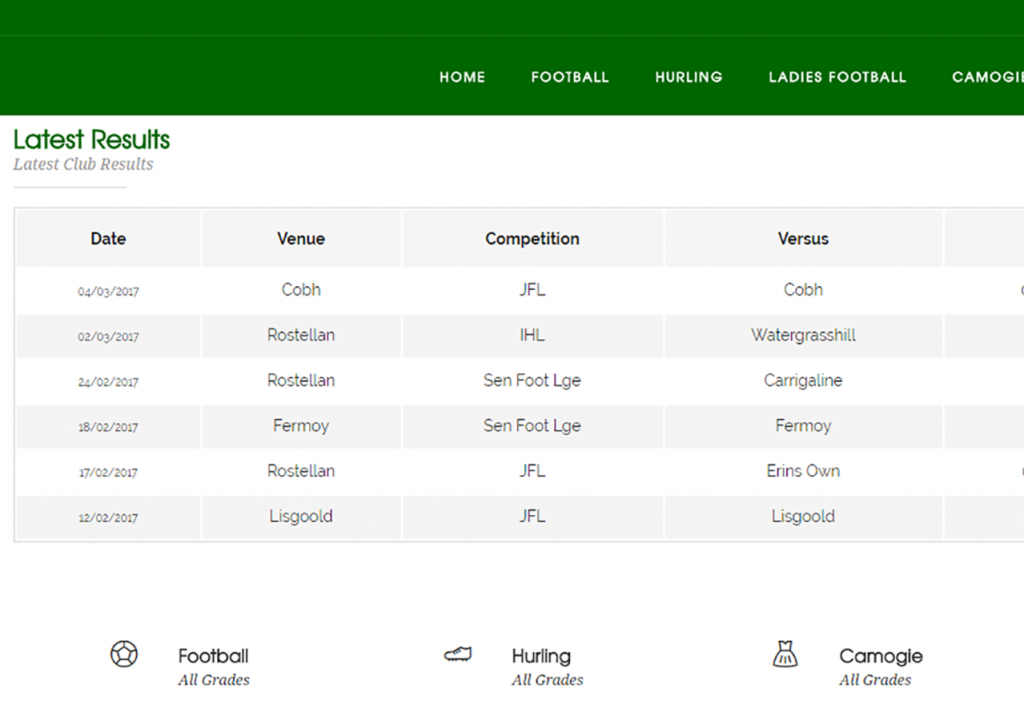Click JFL in the 12/02/2017 row
1024x721 pixels.
[532, 517]
